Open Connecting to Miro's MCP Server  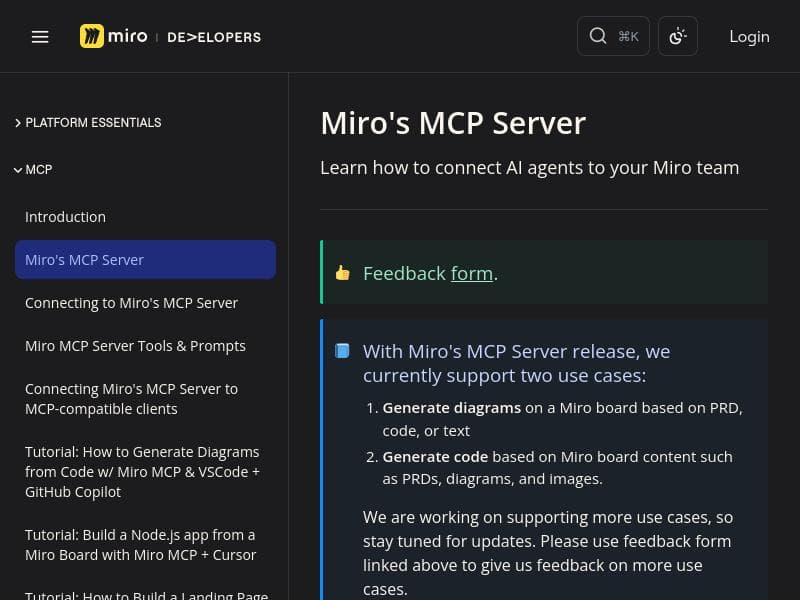coord(131,302)
